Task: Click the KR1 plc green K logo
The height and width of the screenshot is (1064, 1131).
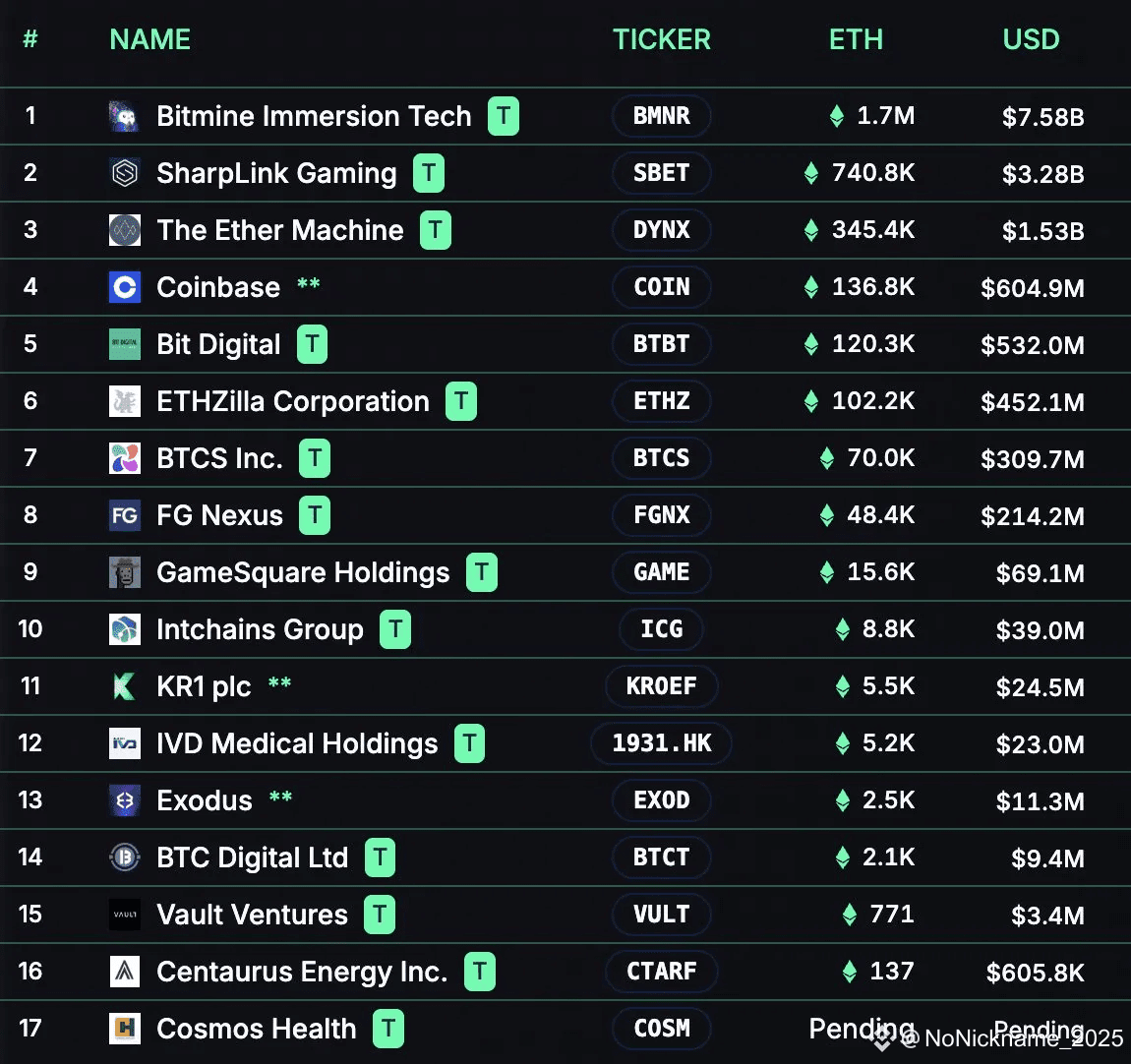Action: pos(124,686)
